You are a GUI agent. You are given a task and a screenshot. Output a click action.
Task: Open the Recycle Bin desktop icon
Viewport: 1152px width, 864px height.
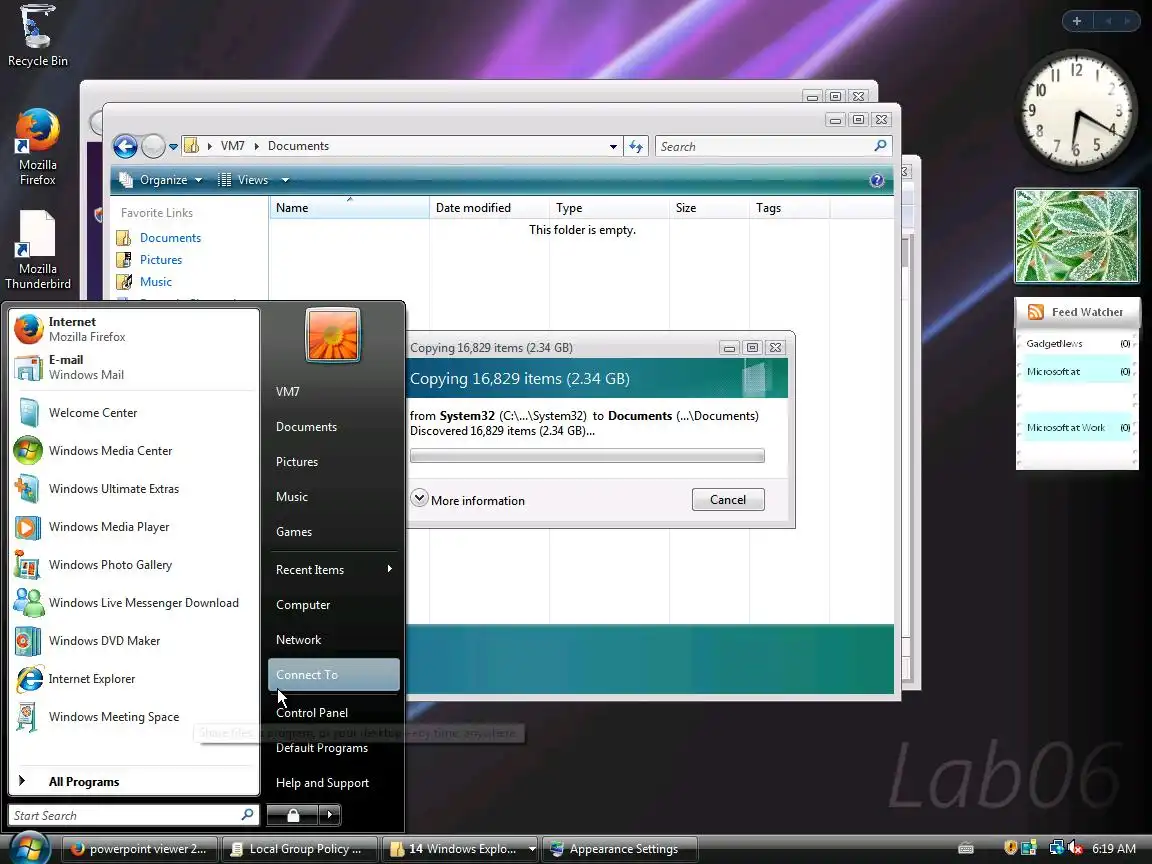pyautogui.click(x=37, y=35)
